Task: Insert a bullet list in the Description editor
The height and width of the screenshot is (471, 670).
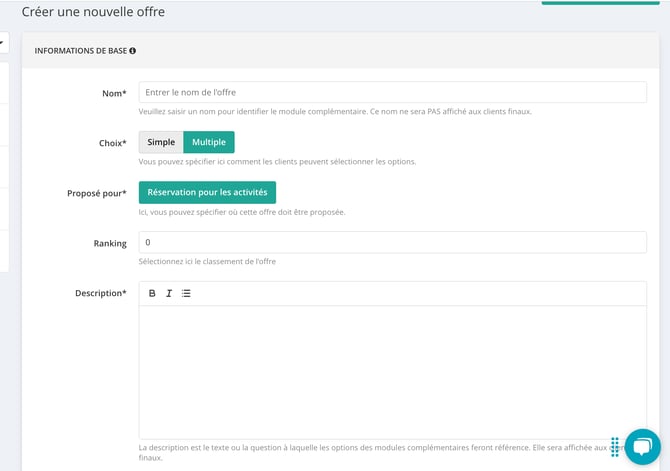Action: tap(186, 293)
